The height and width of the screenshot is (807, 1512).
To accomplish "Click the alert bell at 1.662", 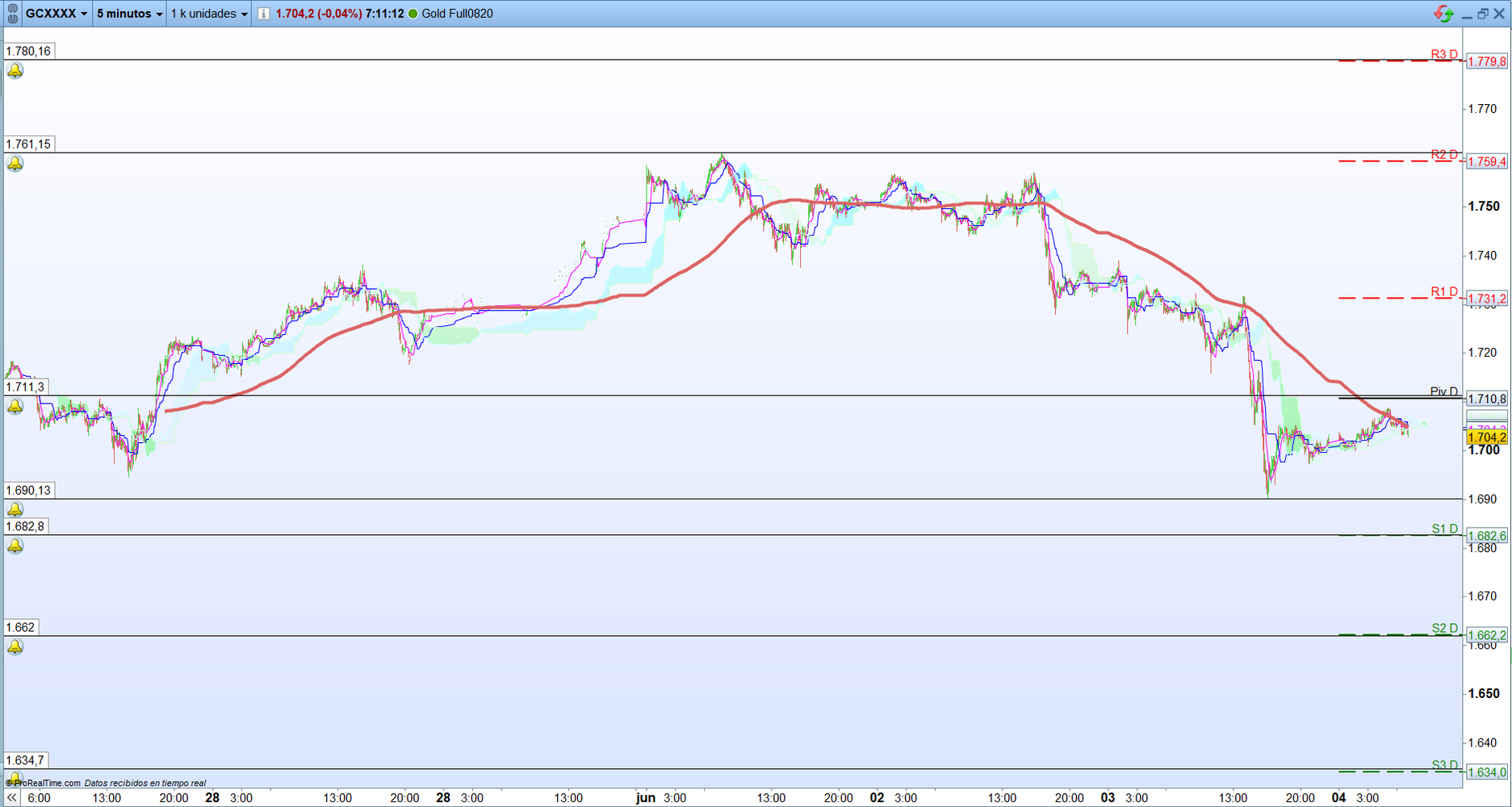I will click(x=15, y=647).
